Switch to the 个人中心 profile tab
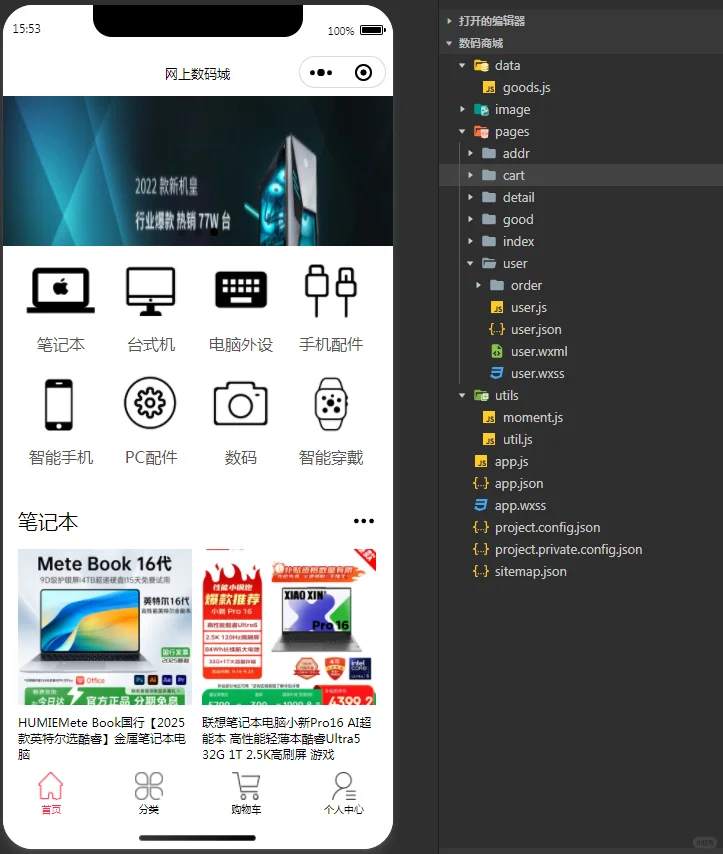This screenshot has height=854, width=723. coord(343,794)
